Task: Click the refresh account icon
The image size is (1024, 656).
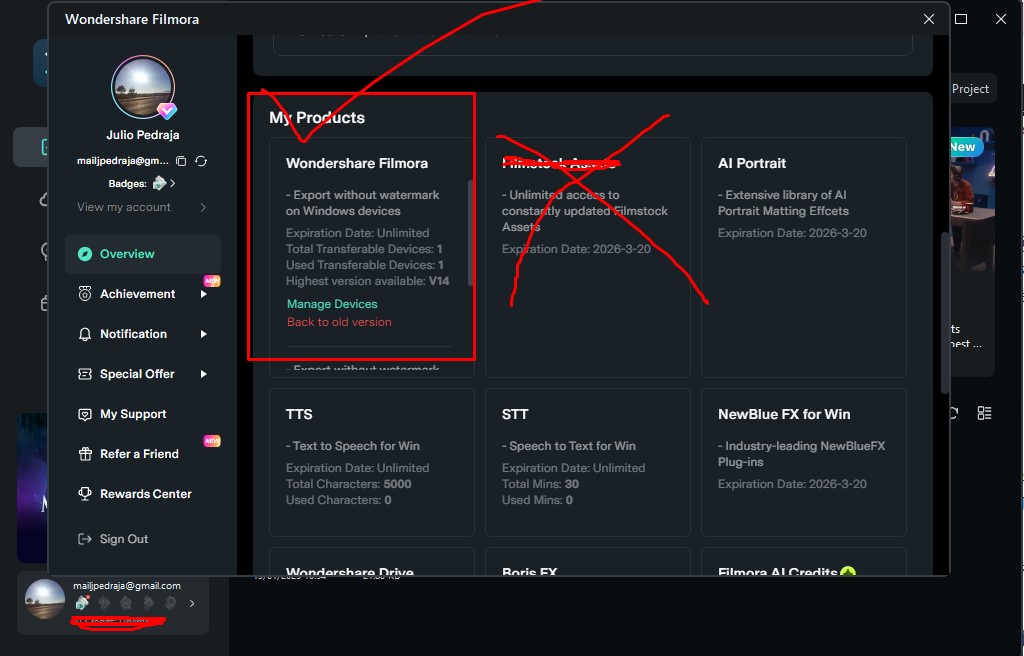Action: pyautogui.click(x=201, y=161)
